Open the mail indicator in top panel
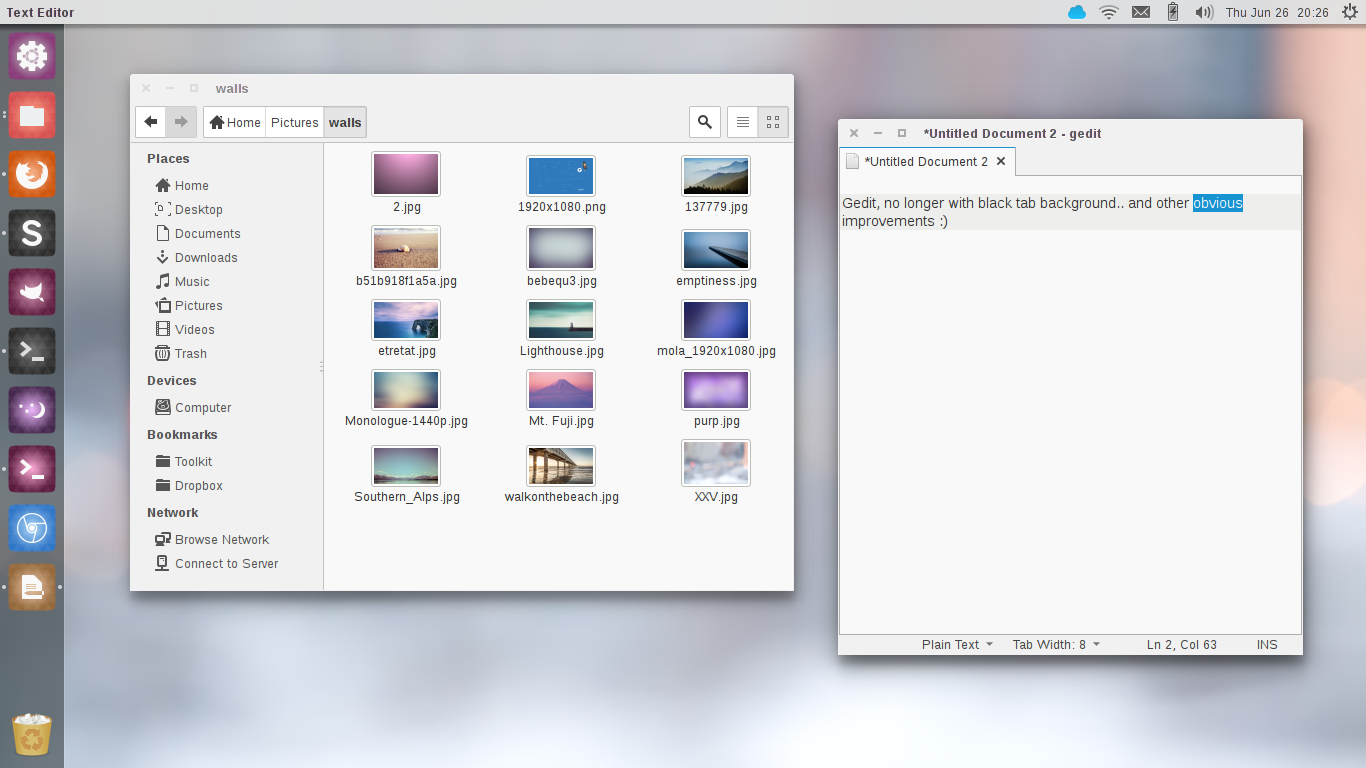Image resolution: width=1366 pixels, height=768 pixels. [1141, 12]
